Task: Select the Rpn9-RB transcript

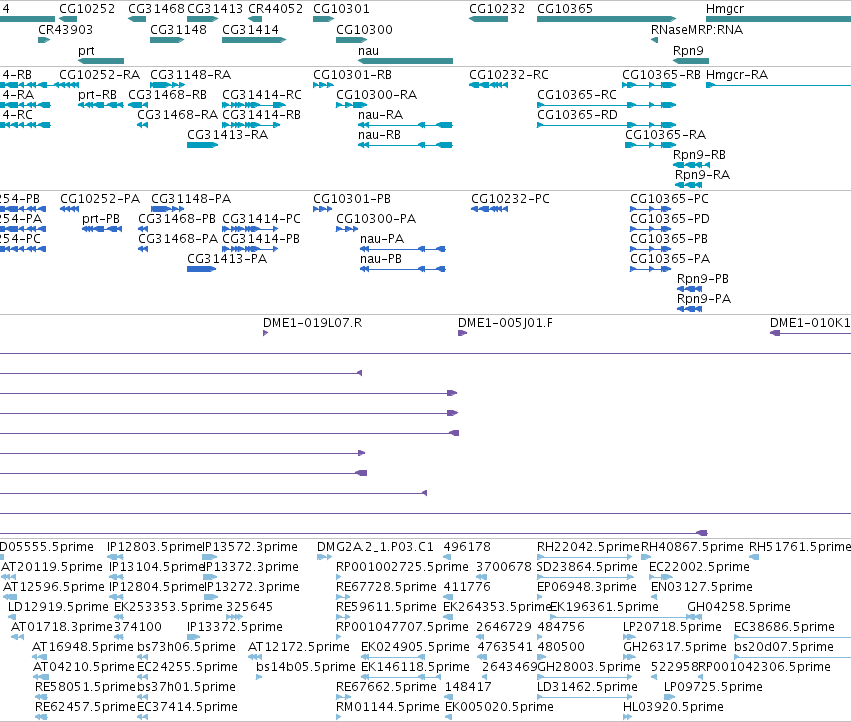Action: tap(691, 165)
